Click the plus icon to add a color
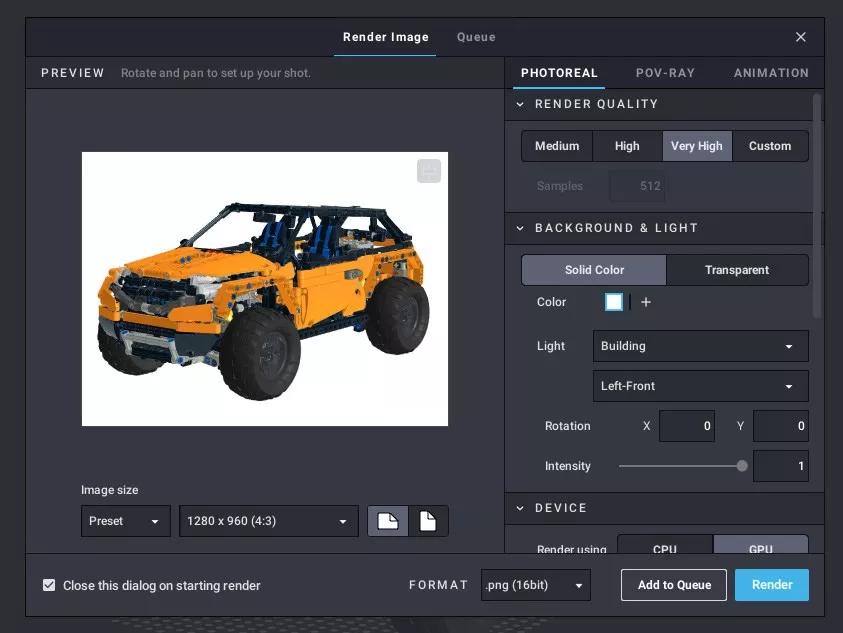This screenshot has height=633, width=843. tap(646, 302)
